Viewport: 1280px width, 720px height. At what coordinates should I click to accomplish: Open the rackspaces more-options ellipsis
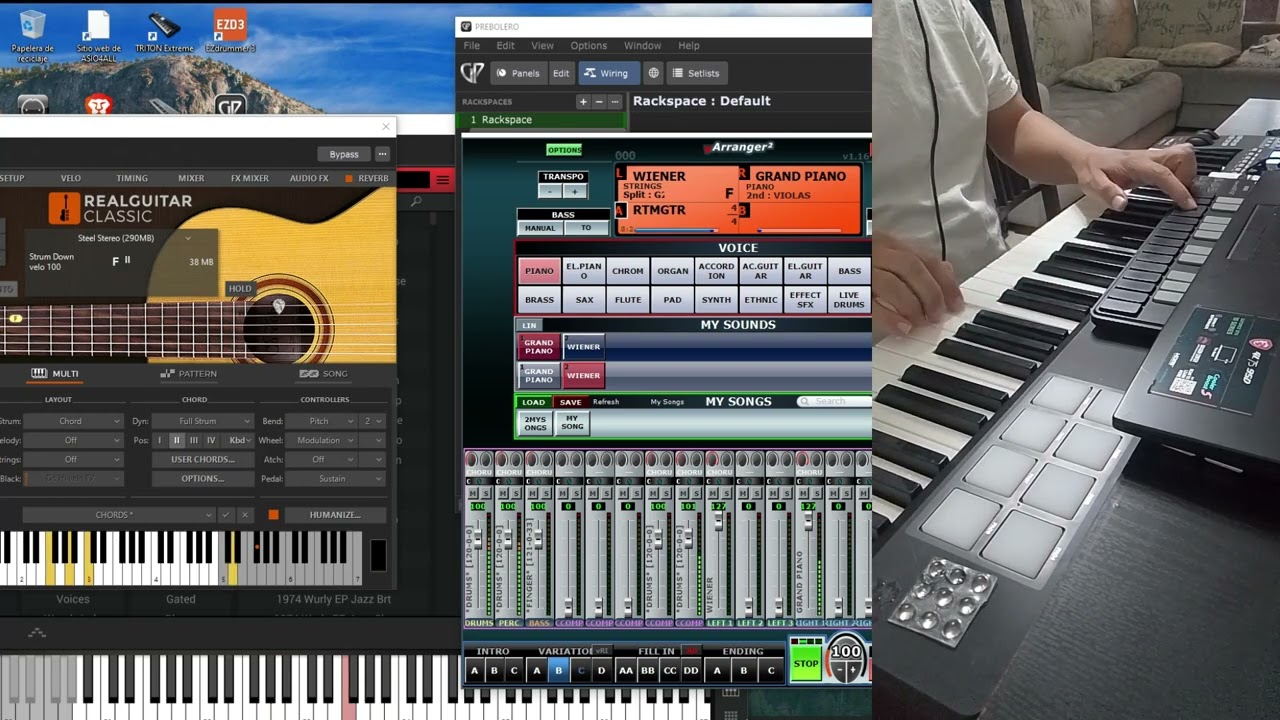coord(615,102)
